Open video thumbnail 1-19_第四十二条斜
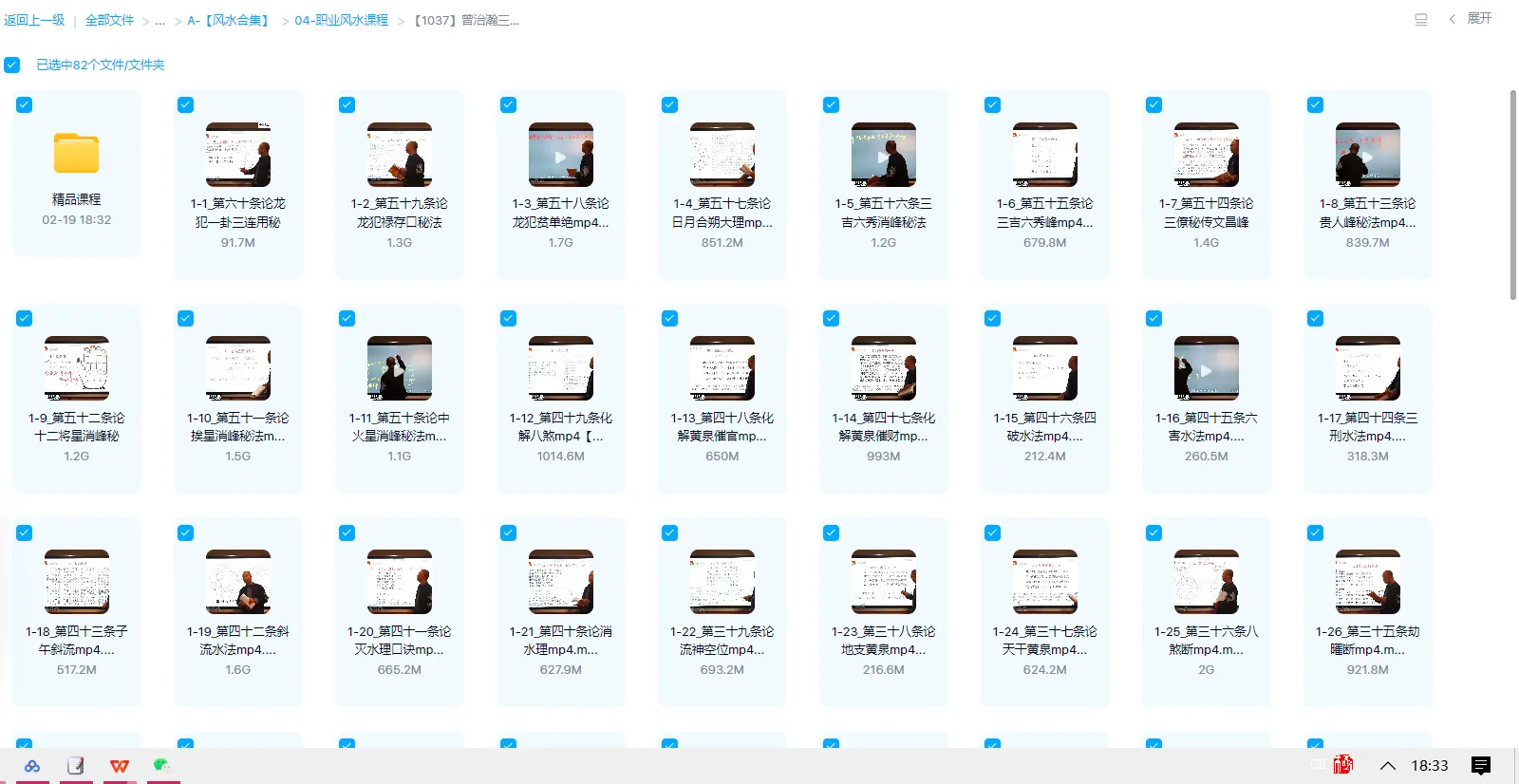This screenshot has height=784, width=1519. point(238,582)
